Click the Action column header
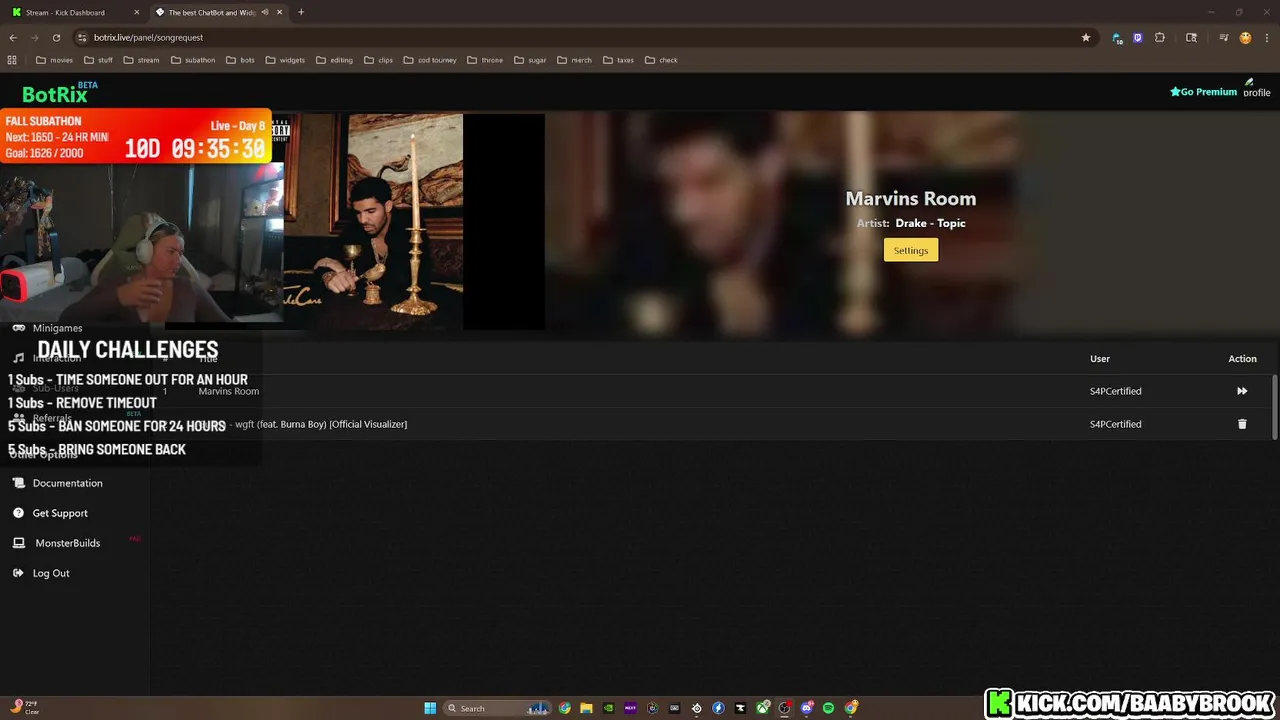This screenshot has width=1280, height=720. coord(1243,358)
